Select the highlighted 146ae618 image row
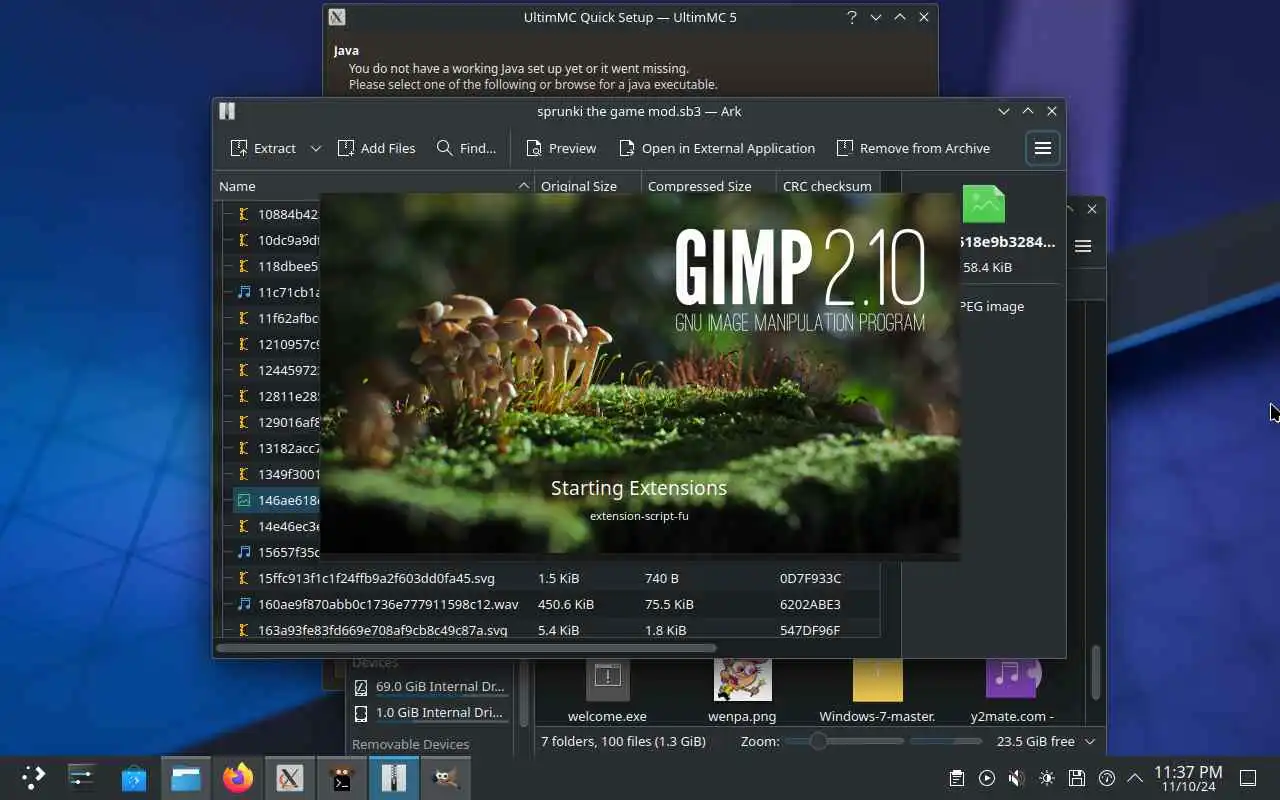This screenshot has height=800, width=1280. (276, 500)
